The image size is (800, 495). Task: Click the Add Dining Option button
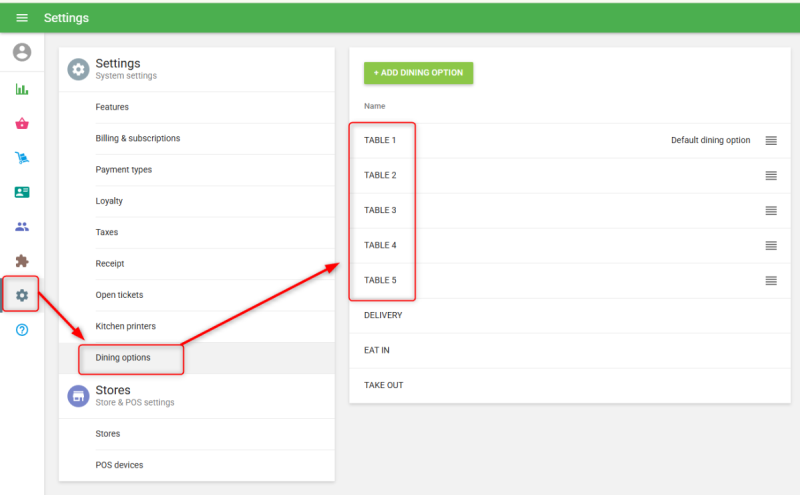418,73
